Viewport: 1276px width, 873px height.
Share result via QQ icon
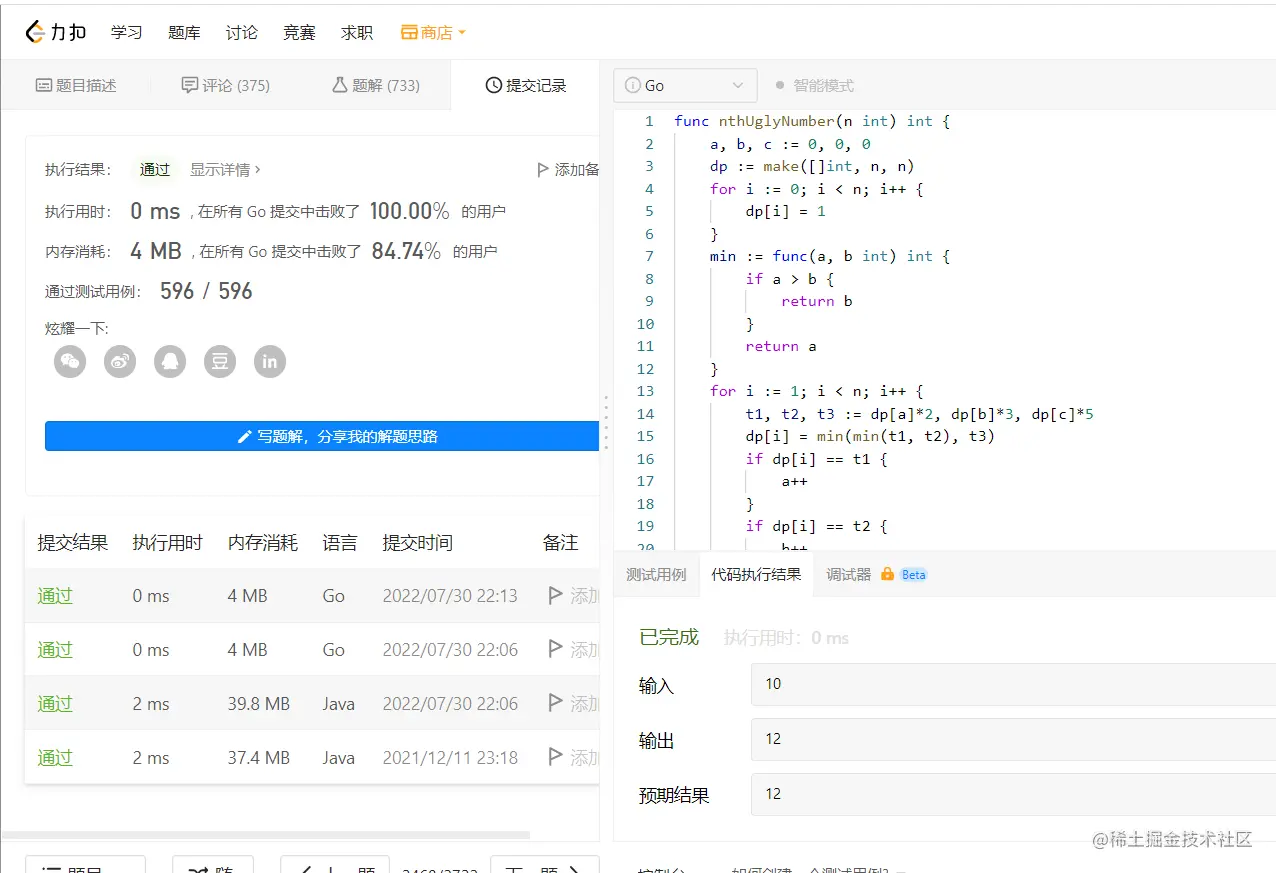[170, 361]
